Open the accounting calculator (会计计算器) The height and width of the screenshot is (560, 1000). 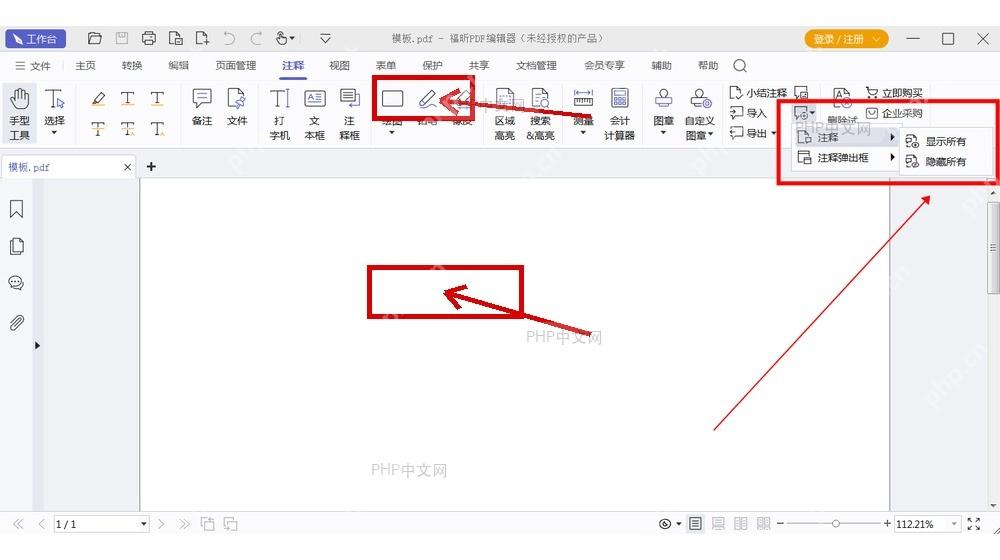pyautogui.click(x=619, y=114)
